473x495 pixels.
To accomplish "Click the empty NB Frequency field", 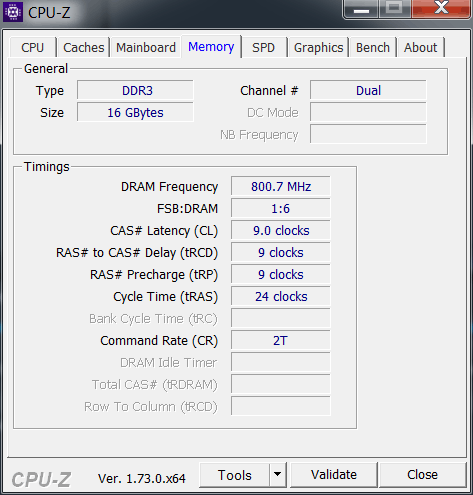I will 368,134.
